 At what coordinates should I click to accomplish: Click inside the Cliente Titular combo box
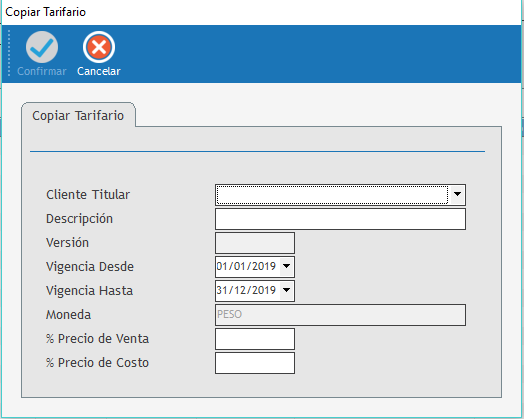(x=333, y=194)
